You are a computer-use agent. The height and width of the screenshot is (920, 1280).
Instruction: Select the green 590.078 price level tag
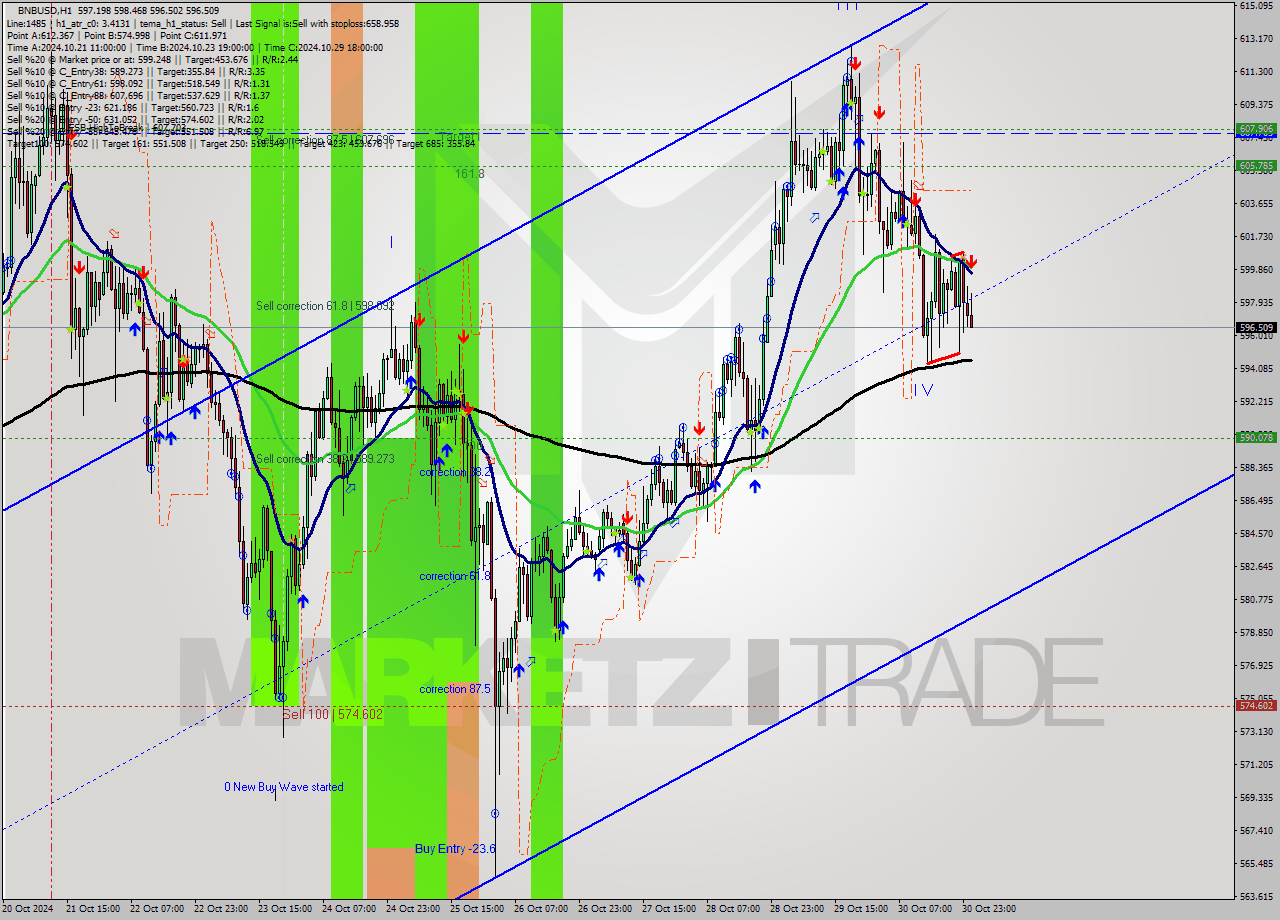pyautogui.click(x=1256, y=437)
